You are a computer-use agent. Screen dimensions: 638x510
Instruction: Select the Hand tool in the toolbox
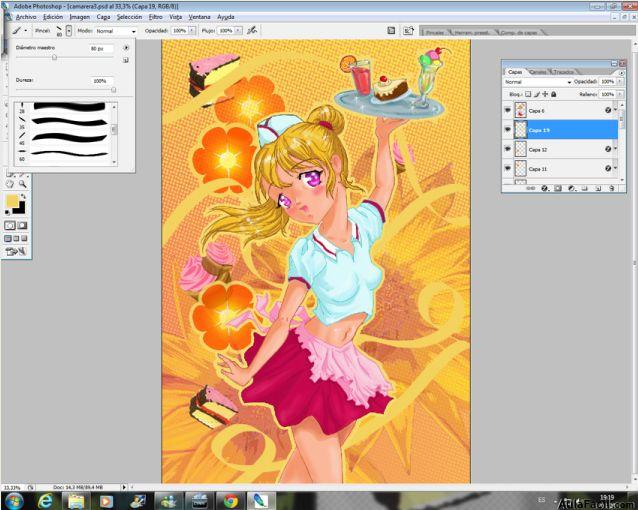point(10,184)
